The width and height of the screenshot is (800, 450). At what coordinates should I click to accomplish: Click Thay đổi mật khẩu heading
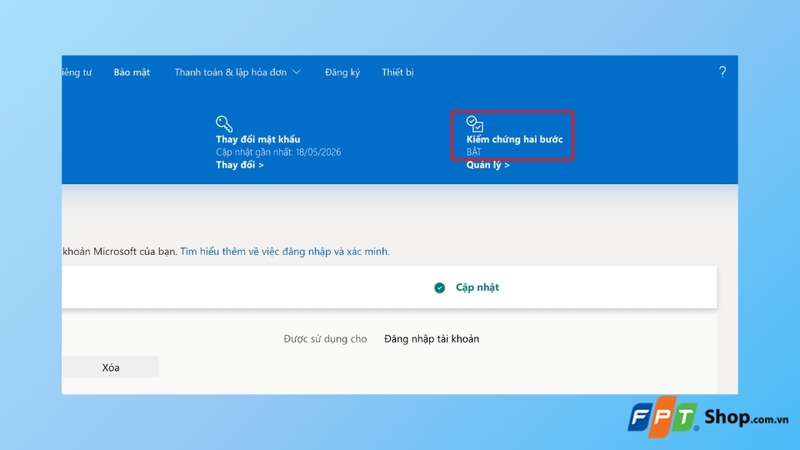[x=258, y=139]
